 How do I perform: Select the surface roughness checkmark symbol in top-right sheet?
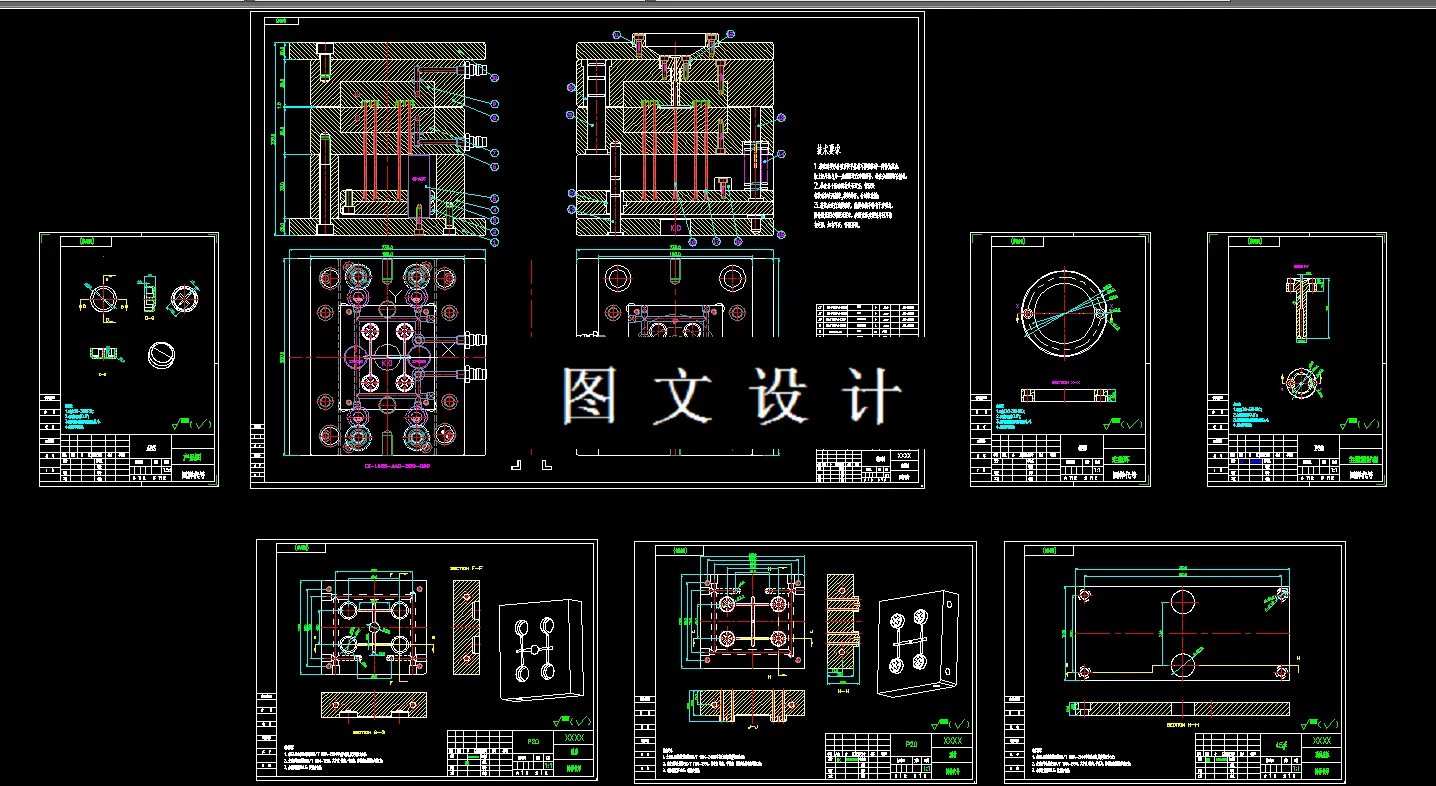coord(1122,422)
